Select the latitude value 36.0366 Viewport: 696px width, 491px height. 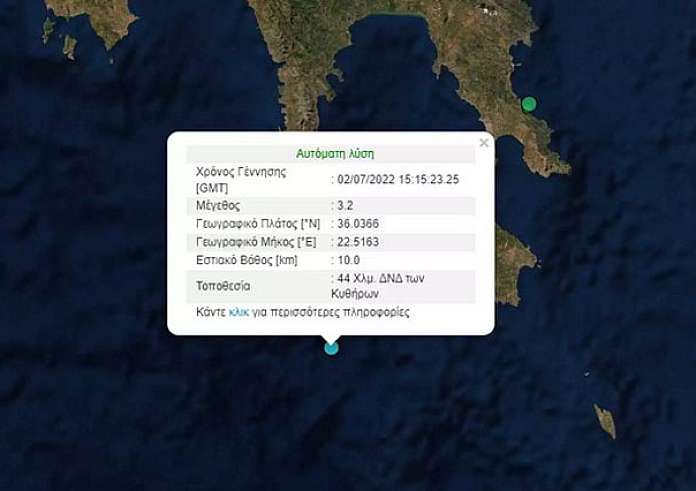coord(358,223)
